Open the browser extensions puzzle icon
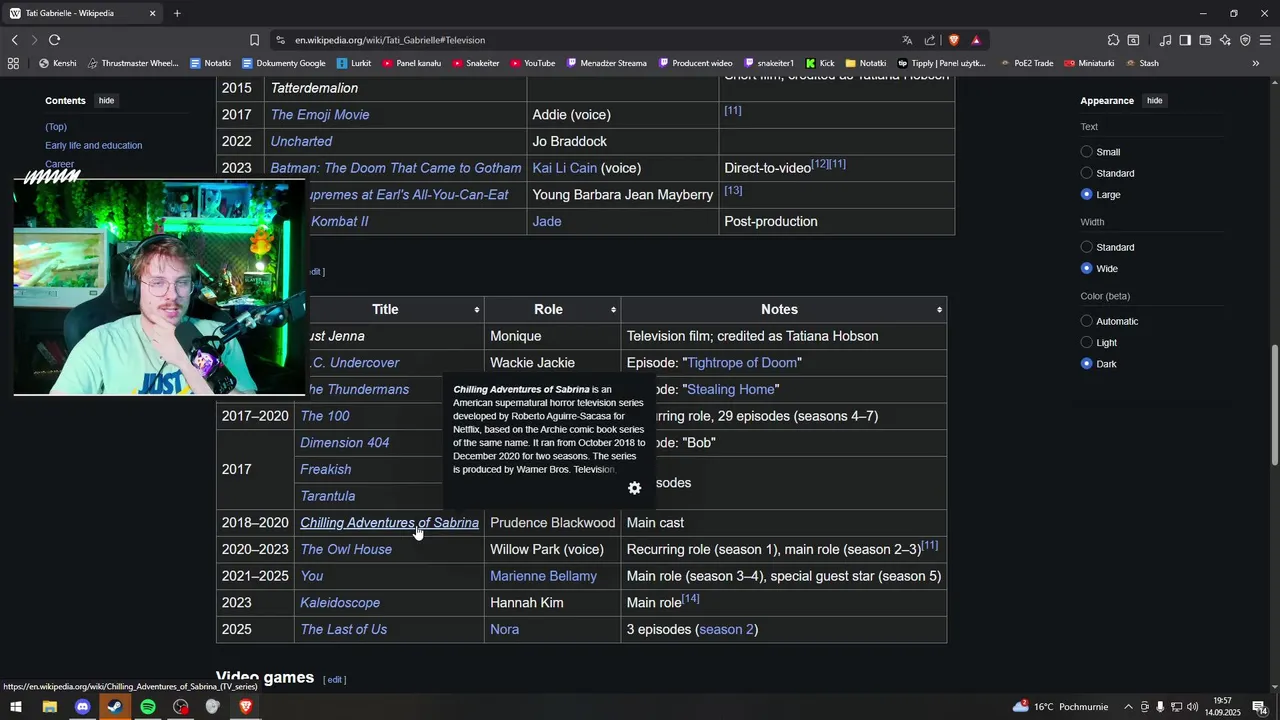 point(1113,40)
